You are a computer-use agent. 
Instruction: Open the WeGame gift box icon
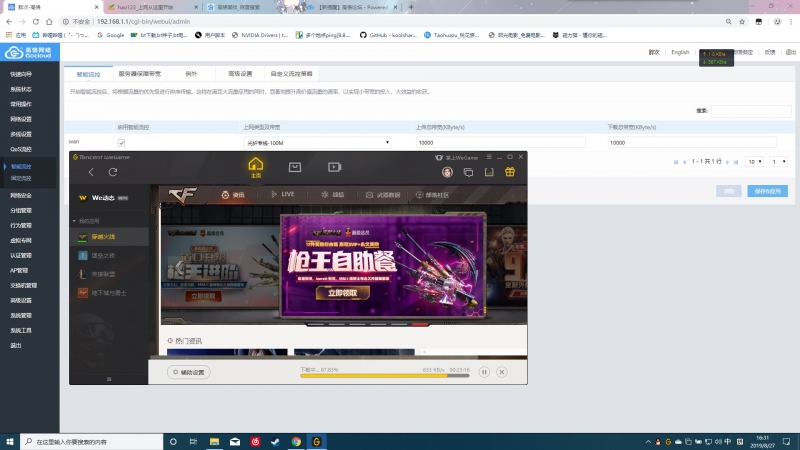click(x=510, y=172)
